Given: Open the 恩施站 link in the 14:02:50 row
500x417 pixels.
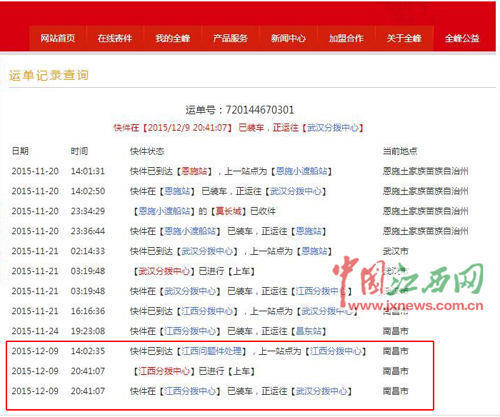Looking at the screenshot, I should click(x=177, y=191).
